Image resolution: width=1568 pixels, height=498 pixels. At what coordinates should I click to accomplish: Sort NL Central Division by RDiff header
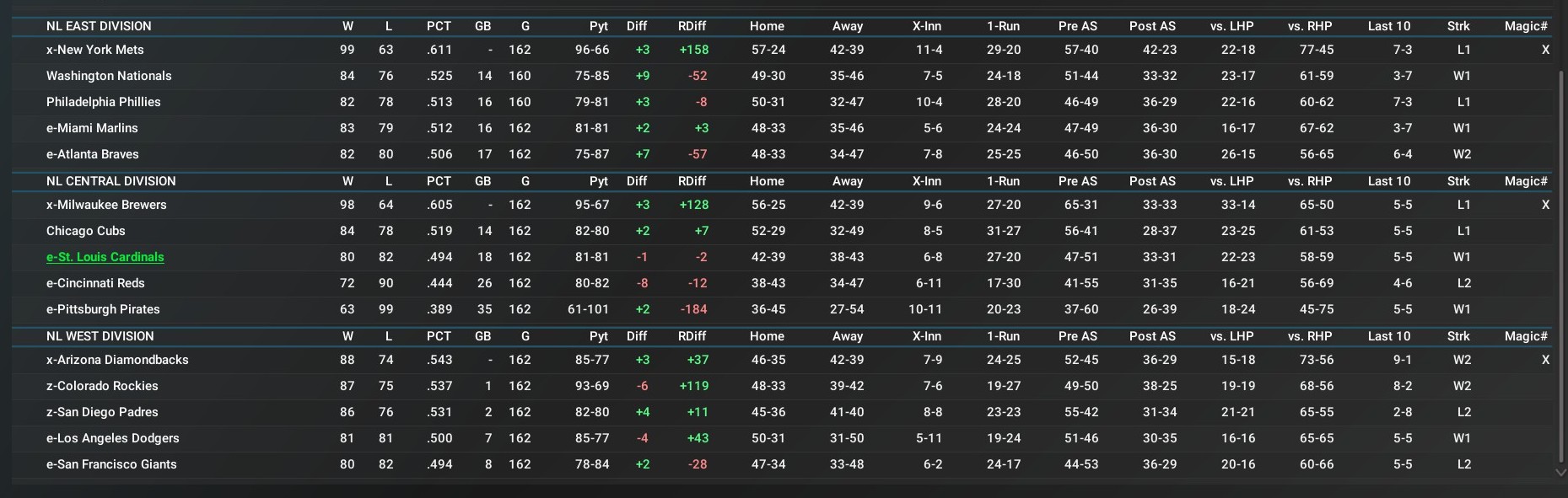692,181
